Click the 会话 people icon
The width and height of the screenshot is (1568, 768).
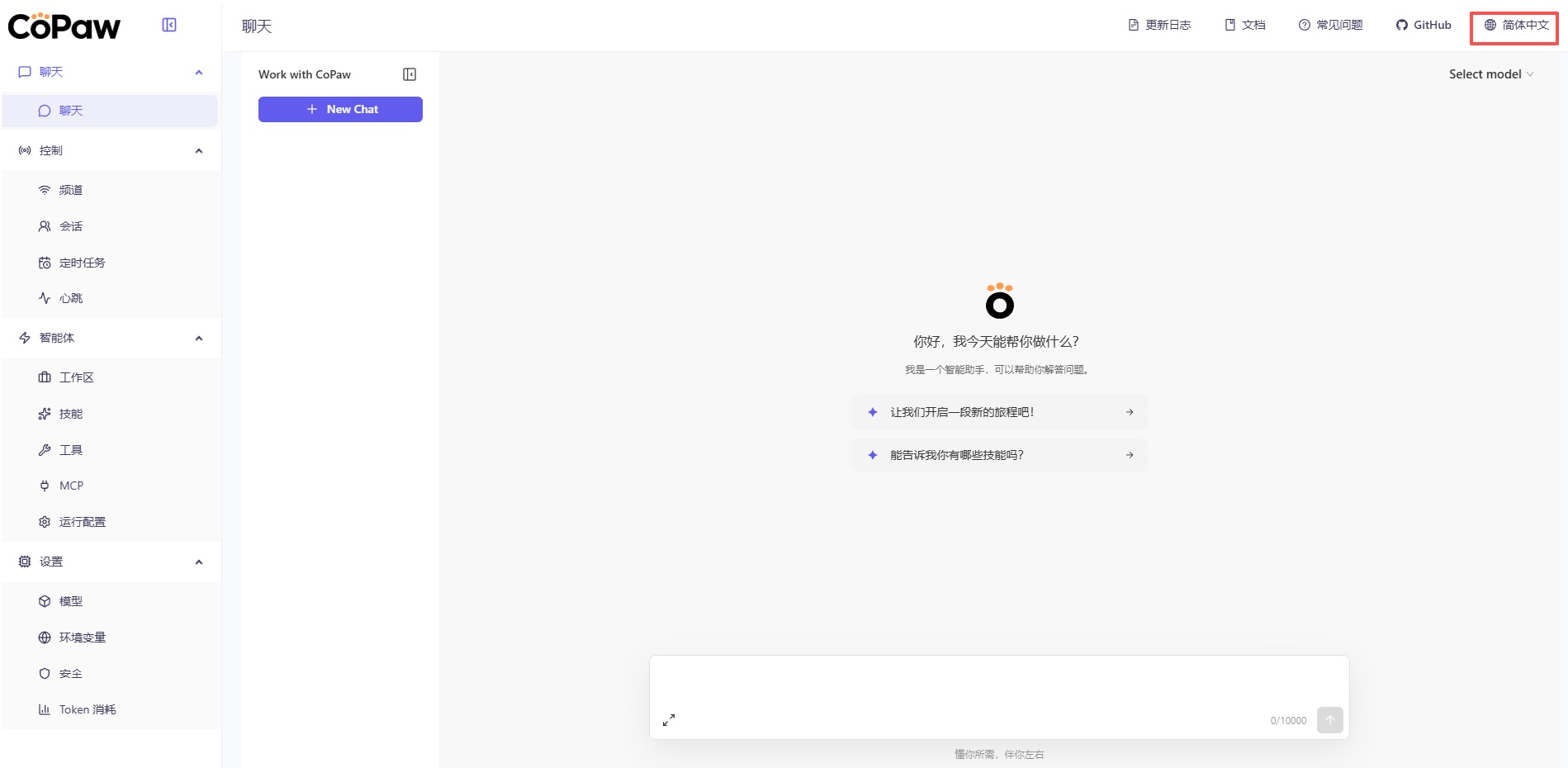(x=45, y=226)
